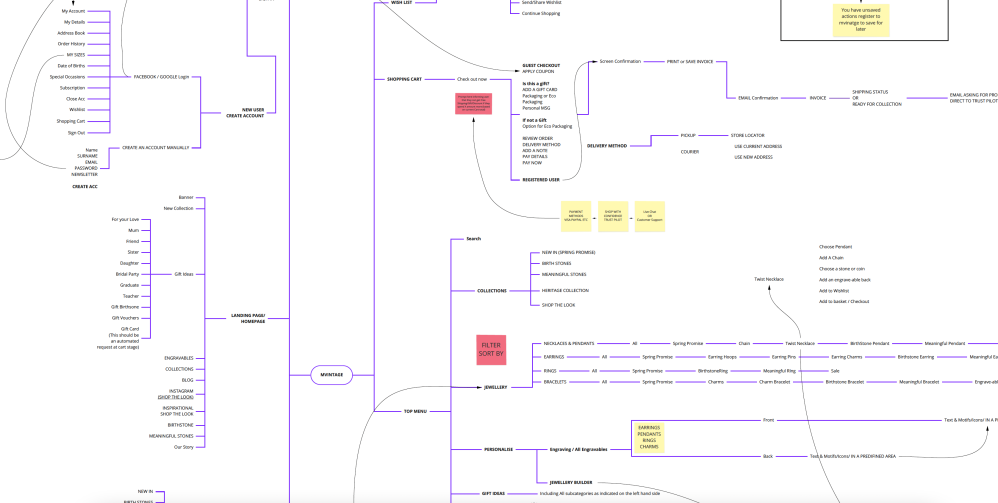
Task: Select the Order History item
Action: [x=71, y=43]
